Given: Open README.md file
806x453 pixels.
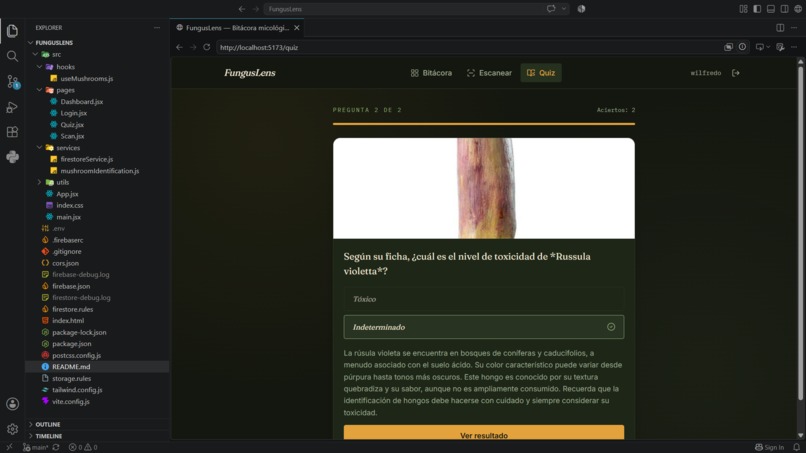Looking at the screenshot, I should coord(71,367).
